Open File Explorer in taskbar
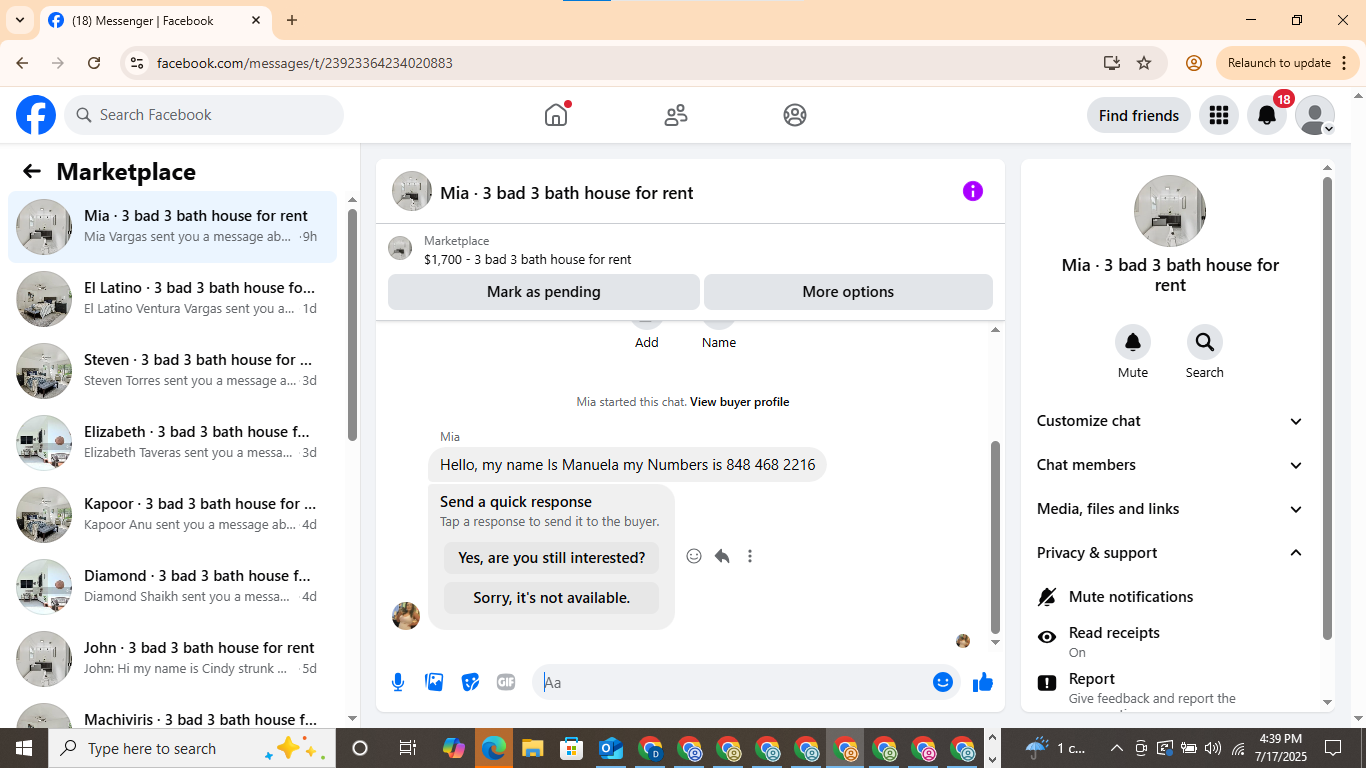Screen dimensions: 1366x768 532,748
